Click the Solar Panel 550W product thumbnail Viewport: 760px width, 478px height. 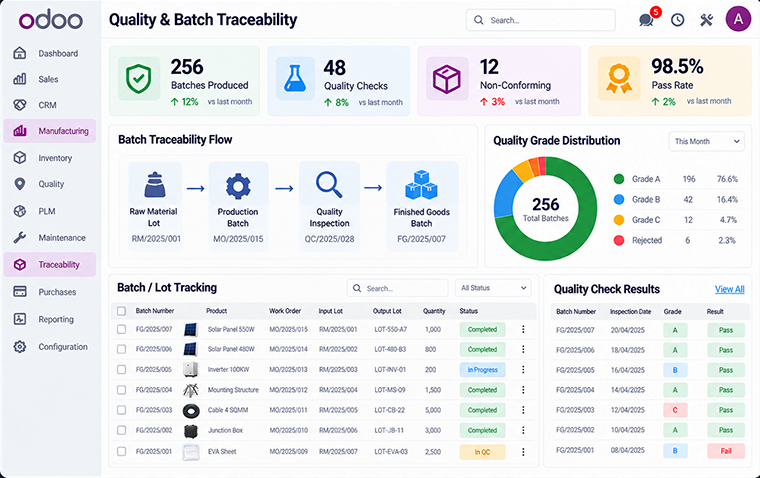[190, 330]
